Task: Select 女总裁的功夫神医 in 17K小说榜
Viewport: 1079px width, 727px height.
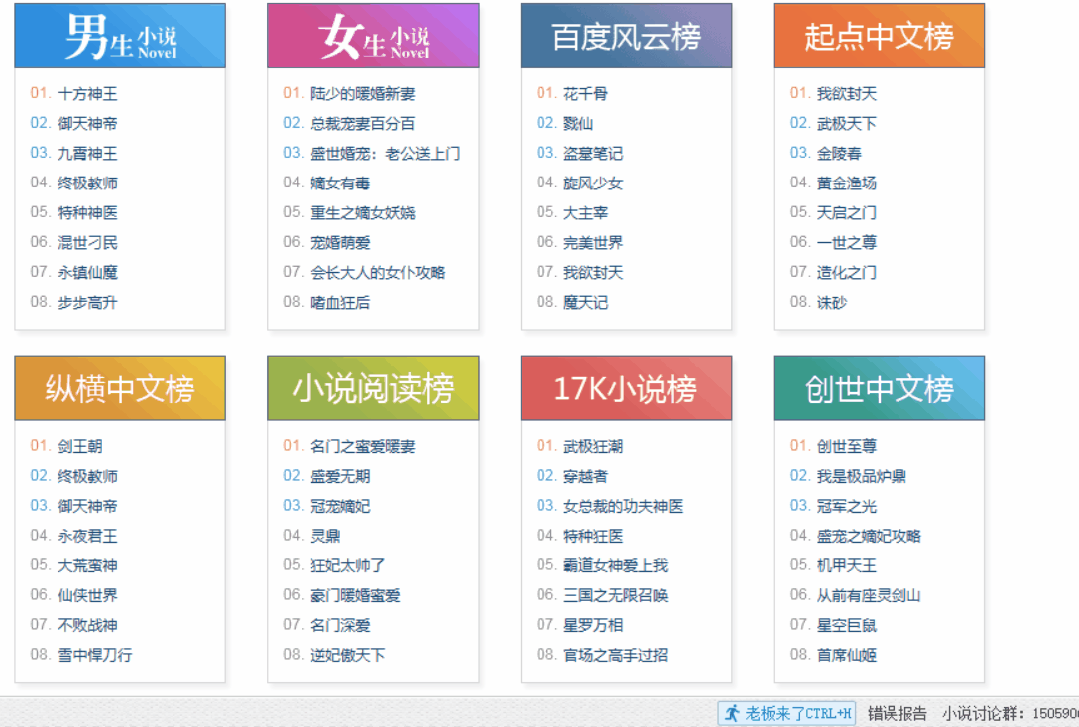Action: point(623,506)
